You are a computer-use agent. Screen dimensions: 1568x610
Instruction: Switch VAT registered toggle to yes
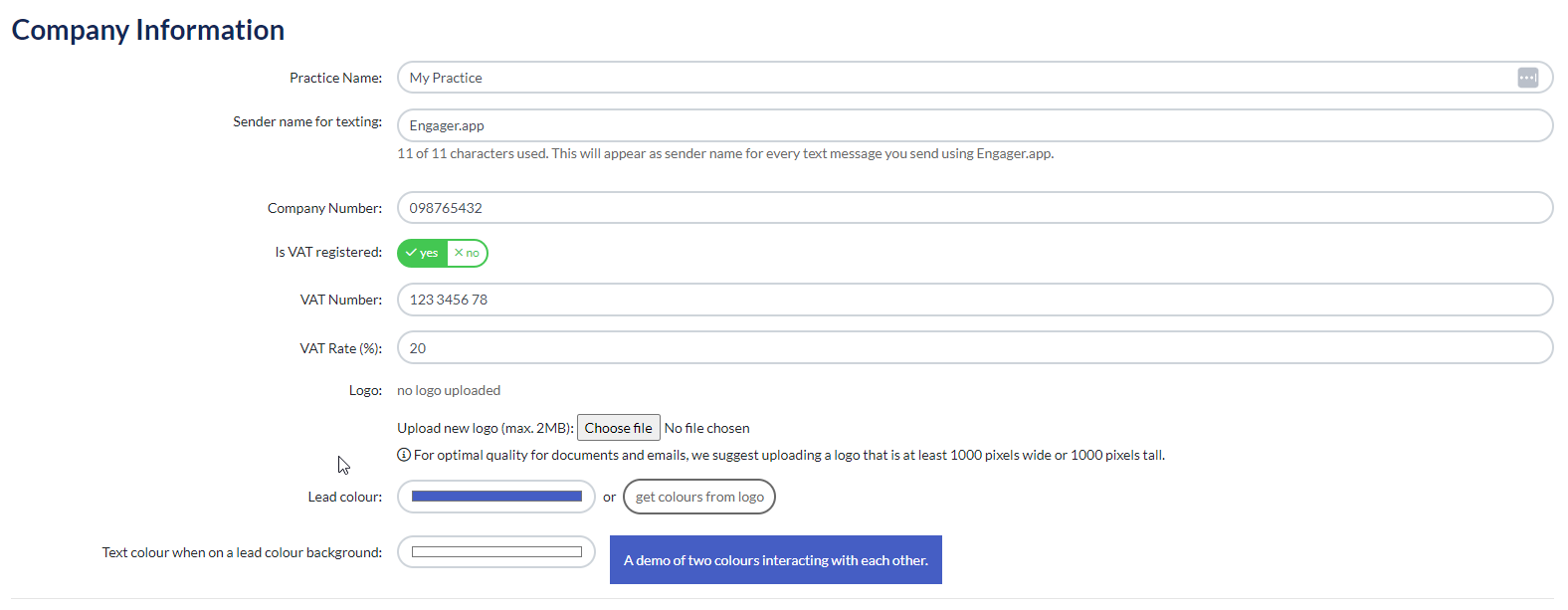click(x=423, y=253)
